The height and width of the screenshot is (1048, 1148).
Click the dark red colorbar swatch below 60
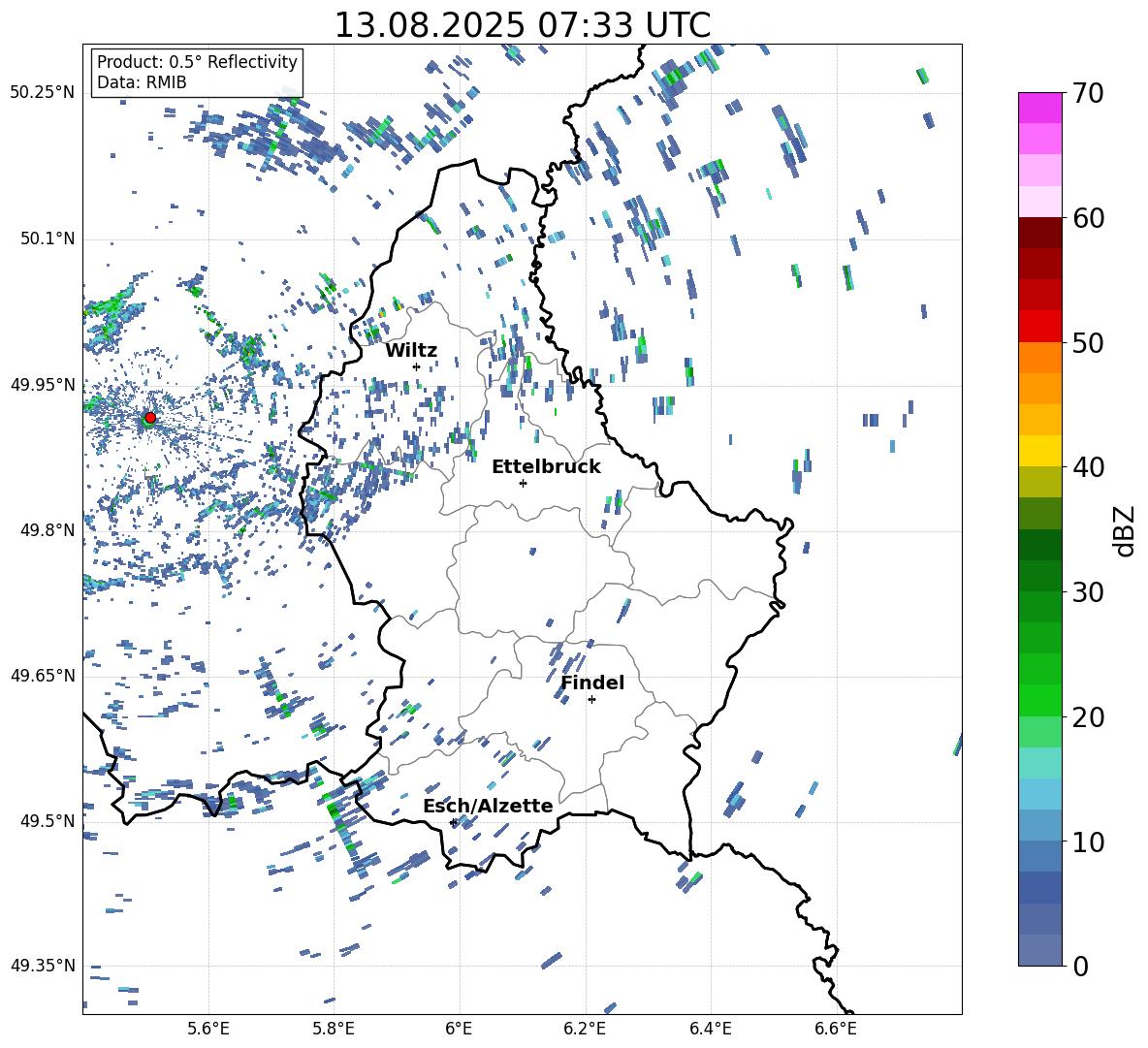tap(1040, 232)
